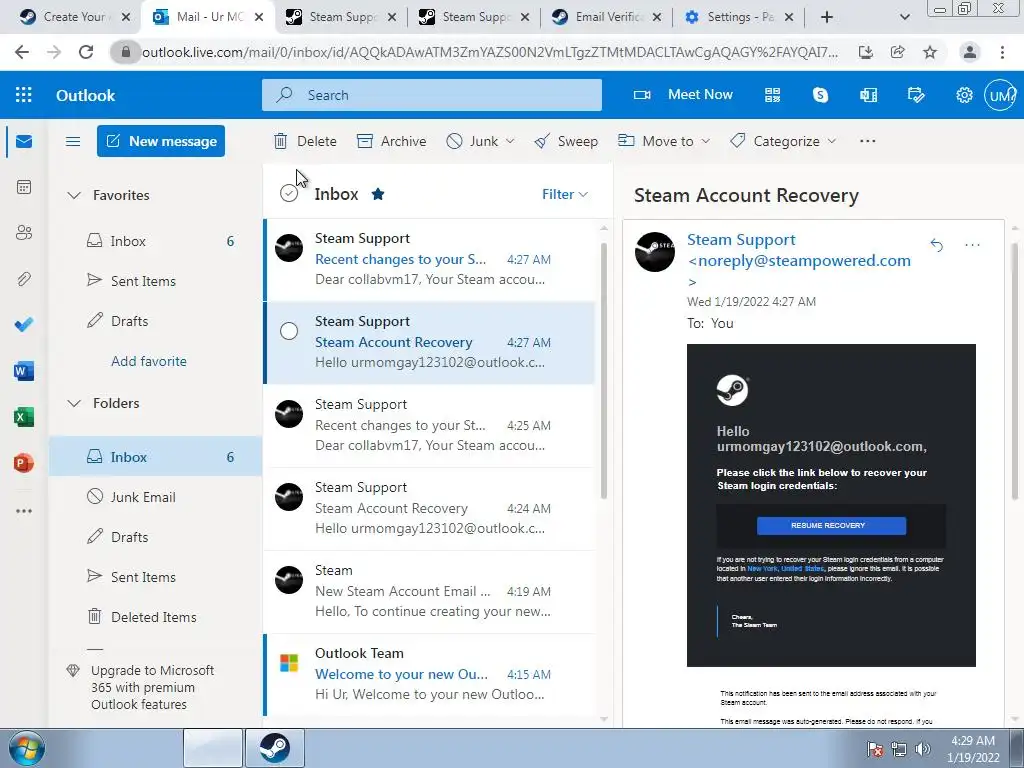Image resolution: width=1024 pixels, height=768 pixels.
Task: Open more actions ellipsis in reading pane
Action: click(972, 245)
